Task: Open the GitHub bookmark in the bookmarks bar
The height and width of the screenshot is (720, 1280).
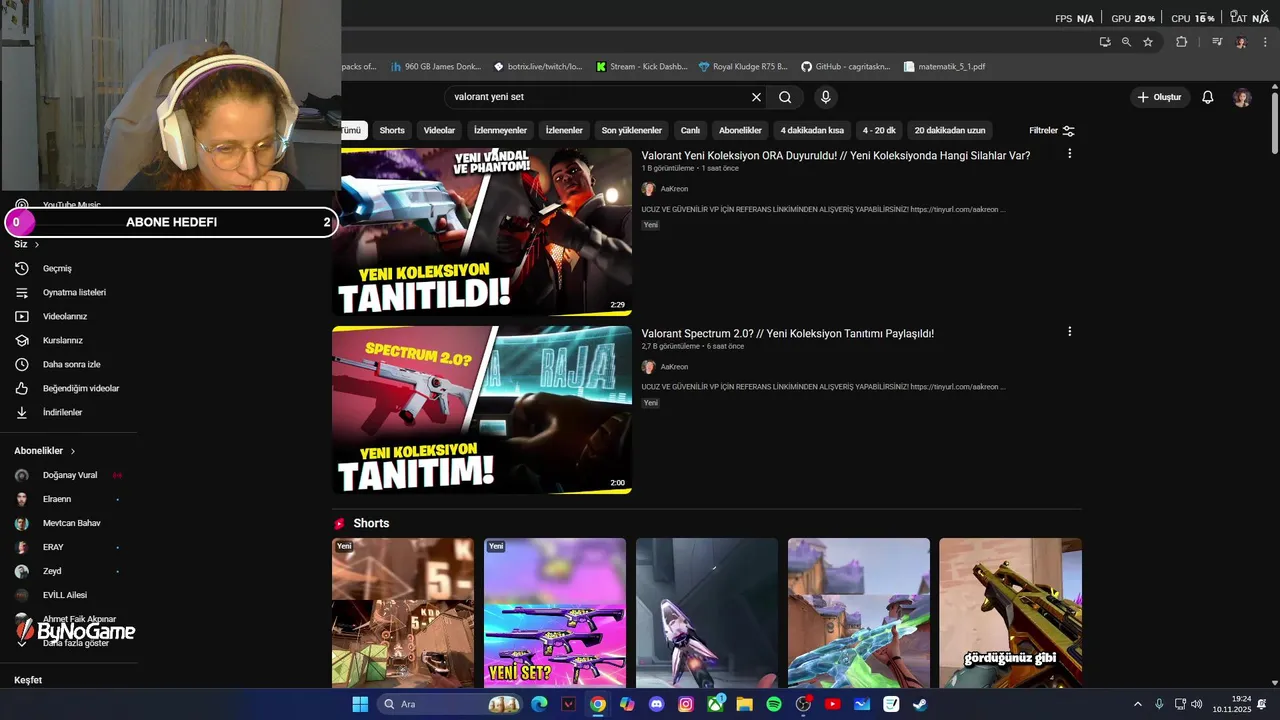Action: click(x=845, y=67)
